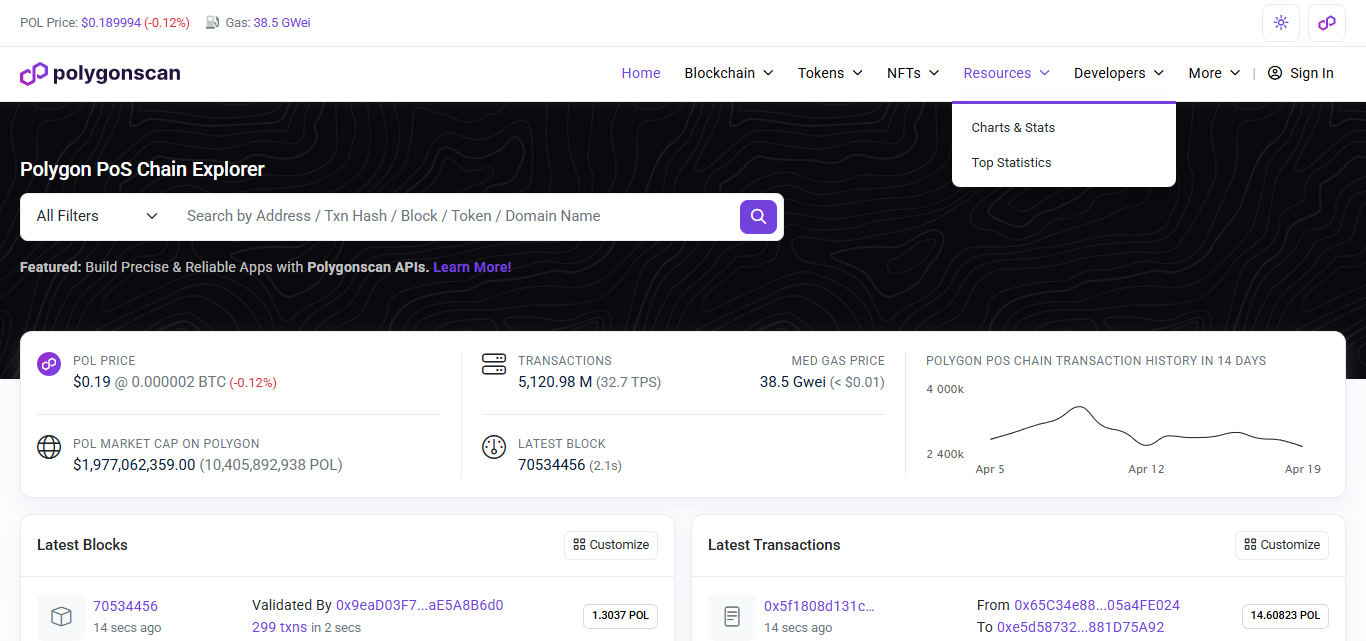Focus the address search input field

coord(455,216)
